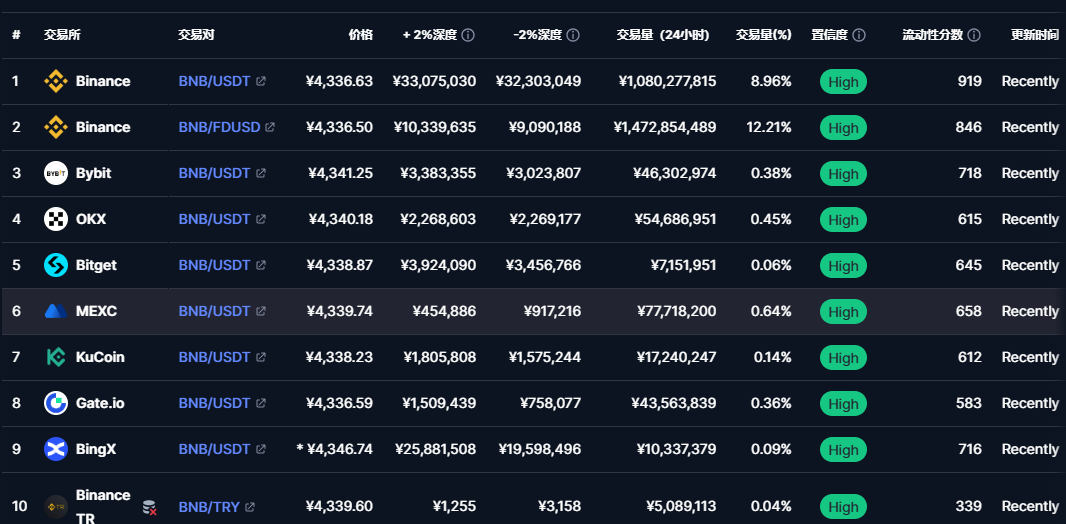Click the KuCoin exchange logo
Viewport: 1066px width, 524px height.
[56, 357]
